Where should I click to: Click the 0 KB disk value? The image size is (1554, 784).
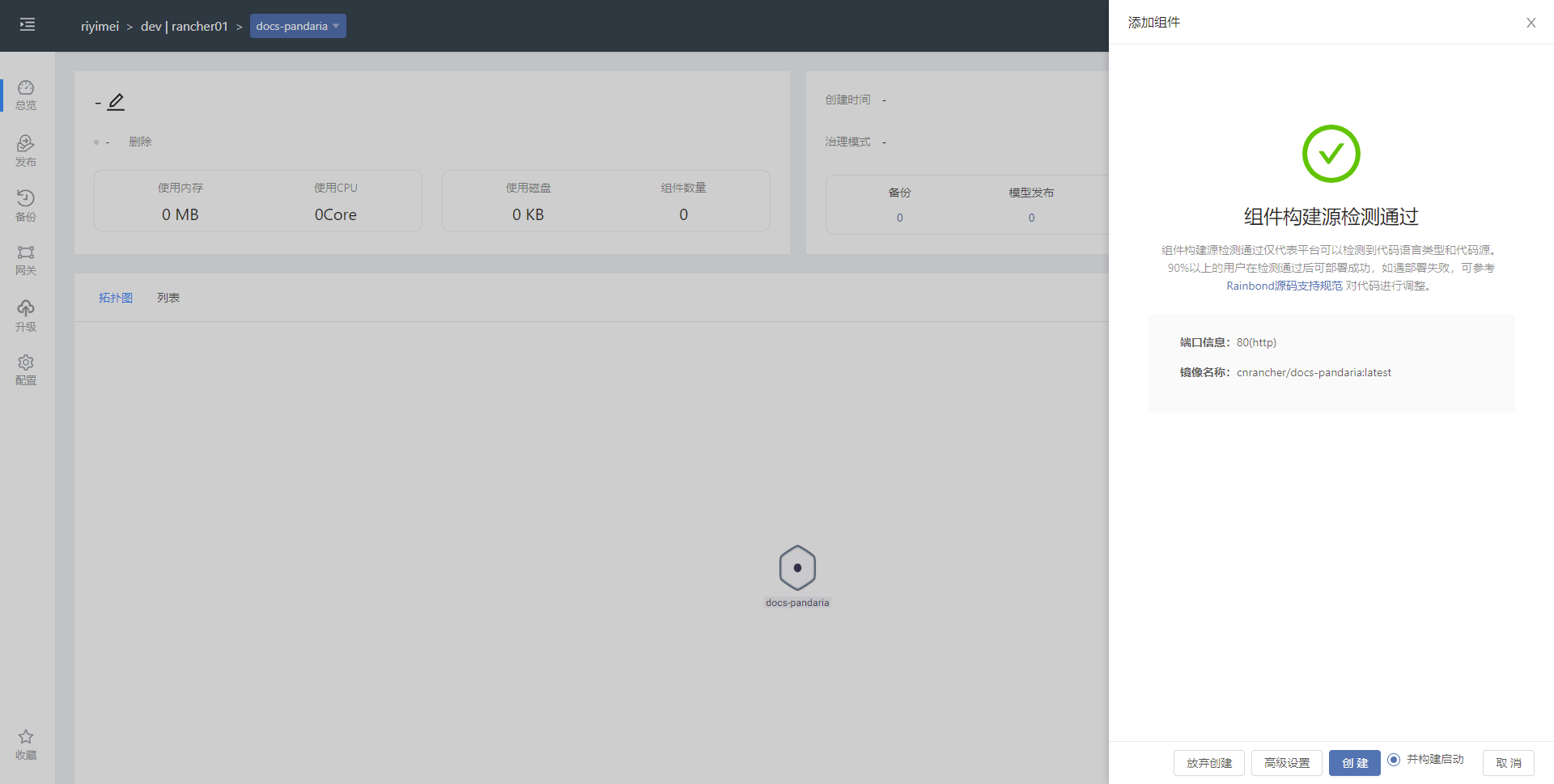pos(529,214)
